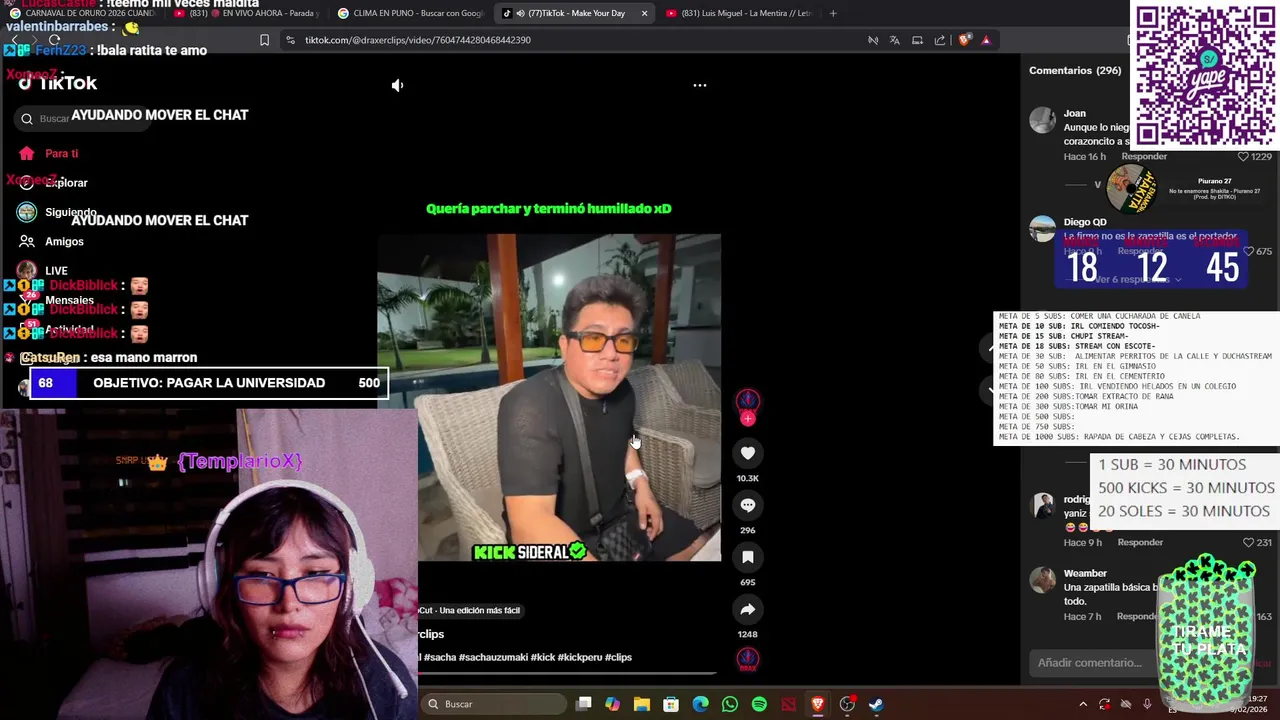Open Brave Shields lion icon
This screenshot has height=720, width=1280.
point(964,40)
